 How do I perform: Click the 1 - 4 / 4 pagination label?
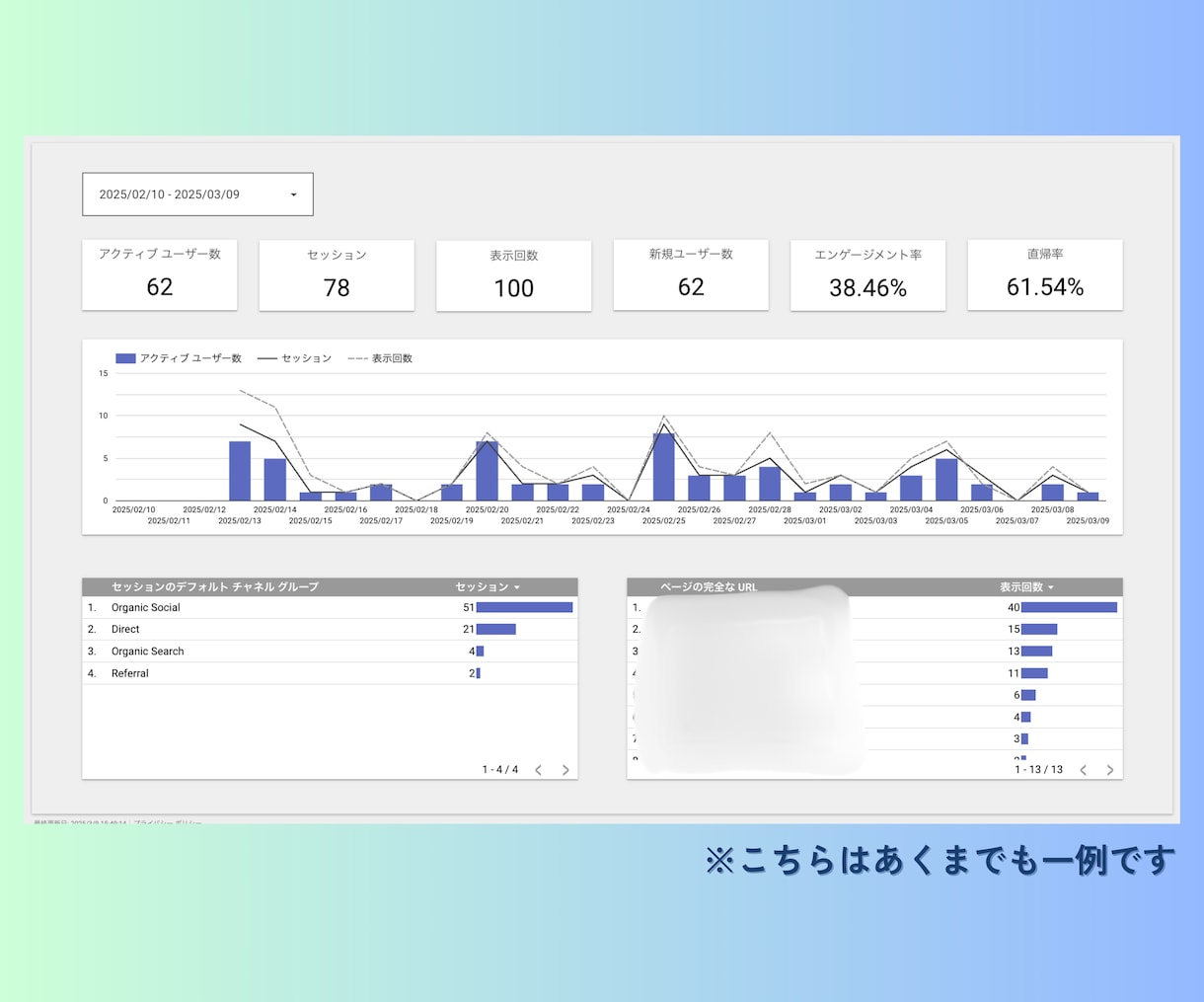point(500,770)
